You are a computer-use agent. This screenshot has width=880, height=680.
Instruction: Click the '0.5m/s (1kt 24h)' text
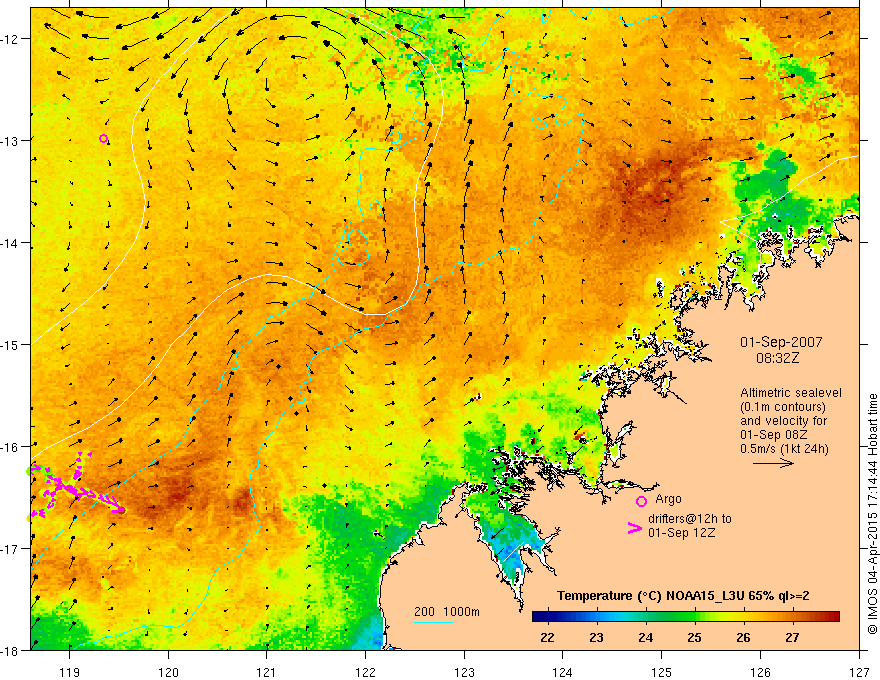[x=784, y=448]
